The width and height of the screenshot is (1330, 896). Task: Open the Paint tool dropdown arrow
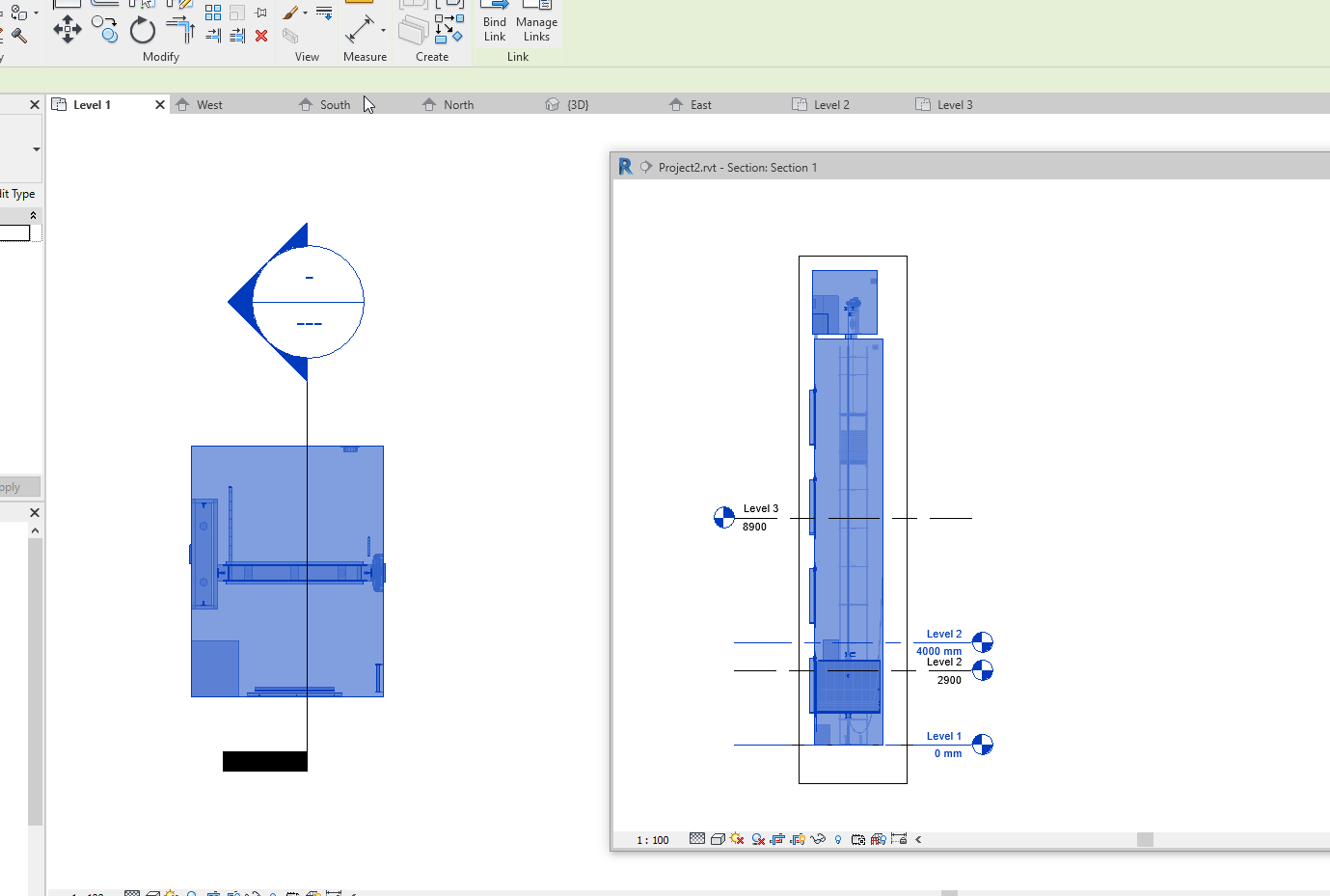305,12
